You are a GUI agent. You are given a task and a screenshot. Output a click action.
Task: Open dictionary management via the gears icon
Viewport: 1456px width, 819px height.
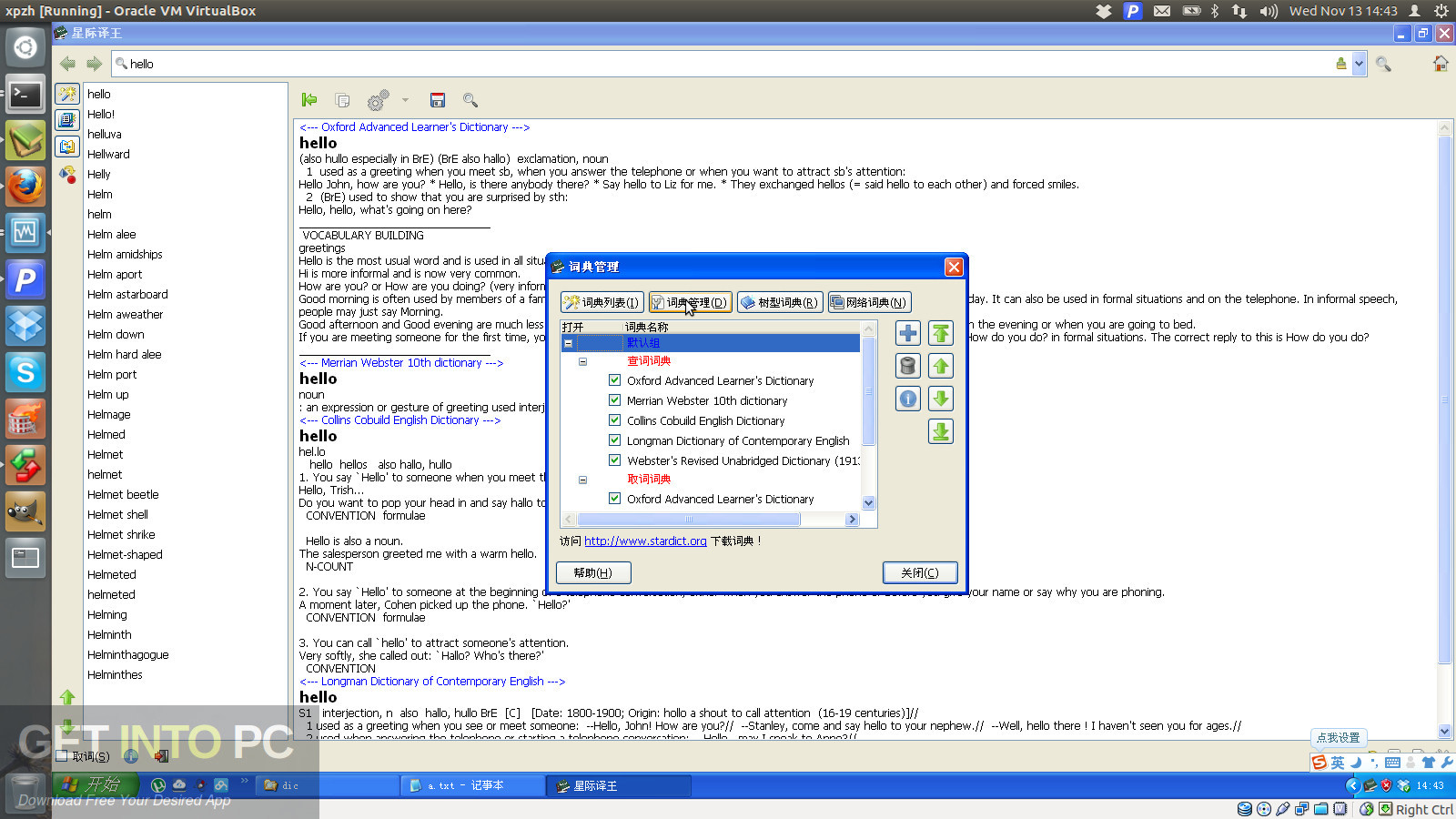(x=378, y=100)
